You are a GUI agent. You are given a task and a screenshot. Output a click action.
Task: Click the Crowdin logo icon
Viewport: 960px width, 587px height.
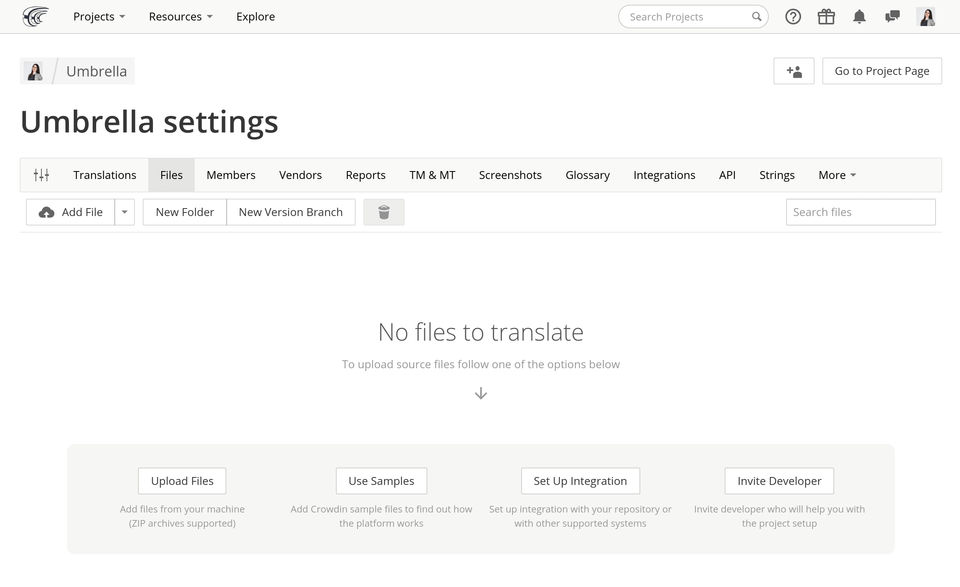click(x=35, y=16)
